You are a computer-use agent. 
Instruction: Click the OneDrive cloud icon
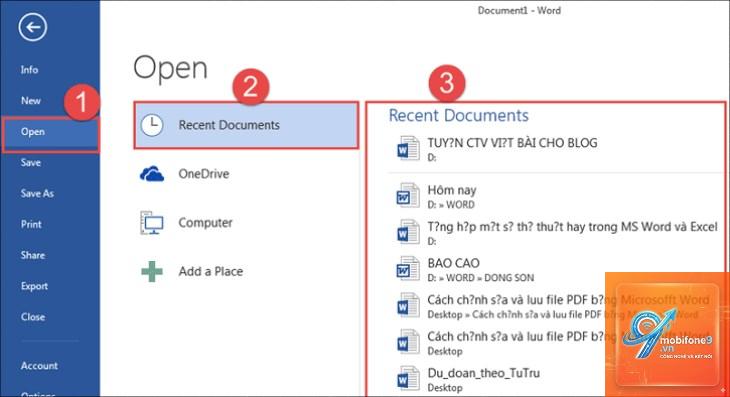pyautogui.click(x=152, y=174)
